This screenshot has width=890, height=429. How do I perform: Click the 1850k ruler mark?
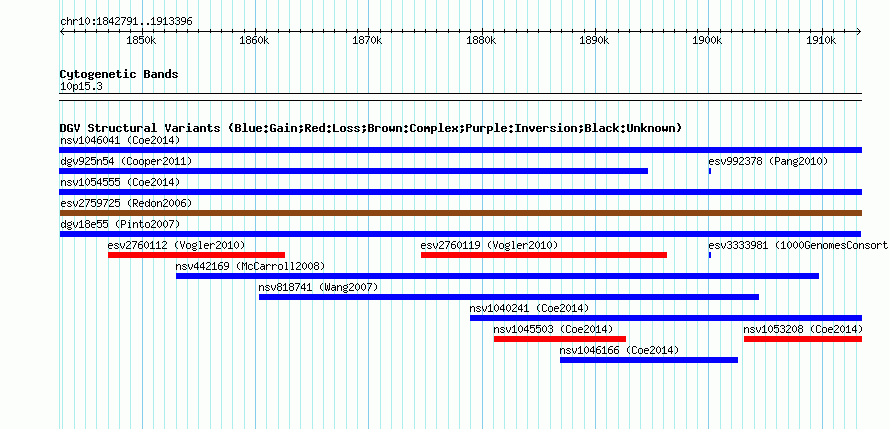(x=141, y=41)
